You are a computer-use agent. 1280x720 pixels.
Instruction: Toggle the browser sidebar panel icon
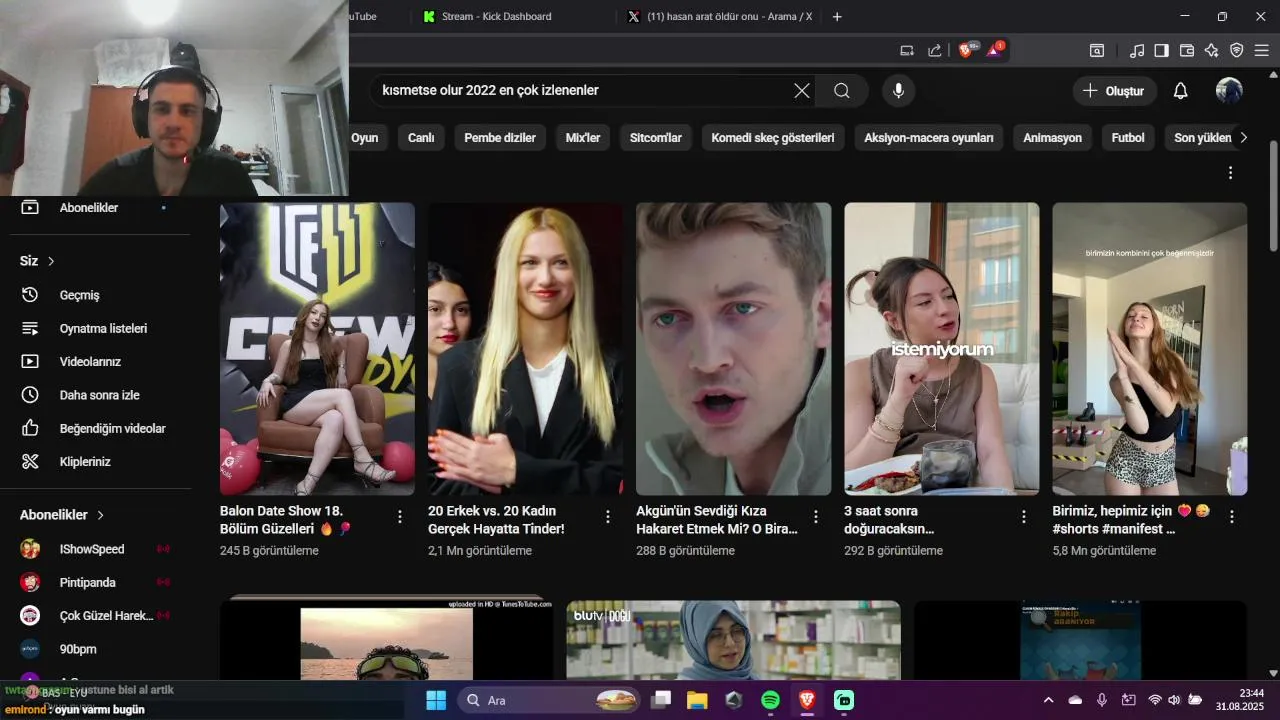point(1161,50)
